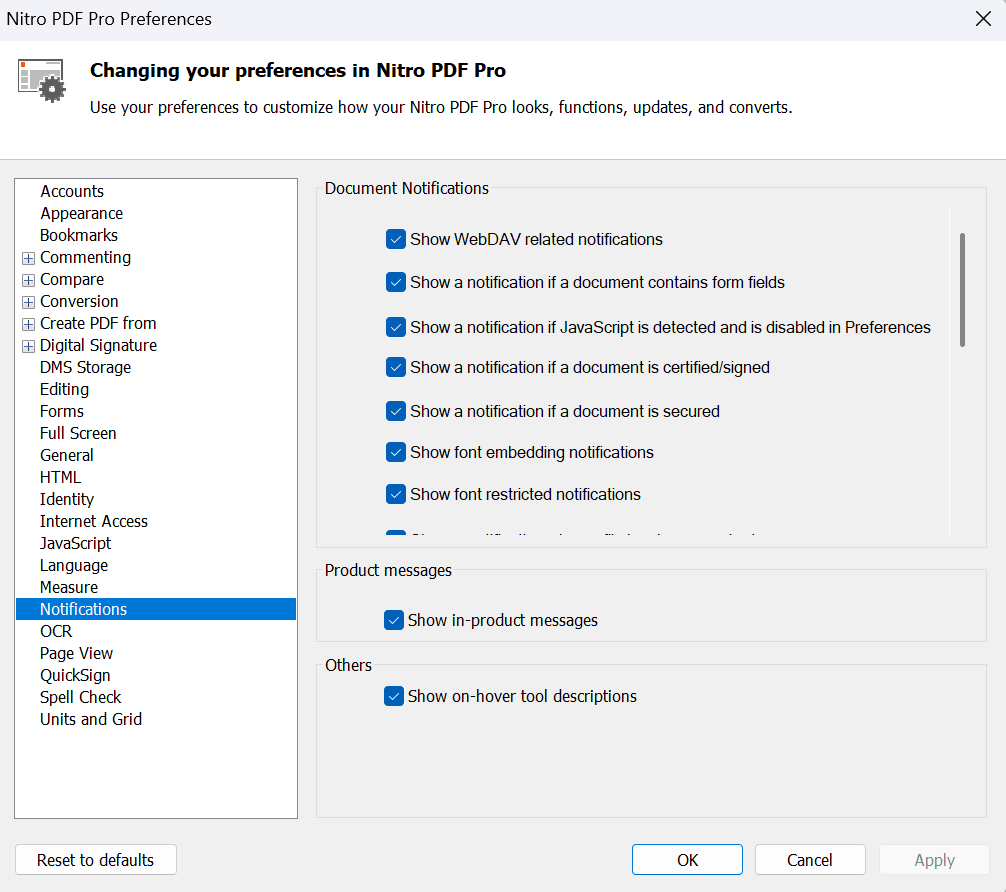This screenshot has height=892, width=1006.
Task: Click the Reset to defaults button
Action: pos(96,860)
